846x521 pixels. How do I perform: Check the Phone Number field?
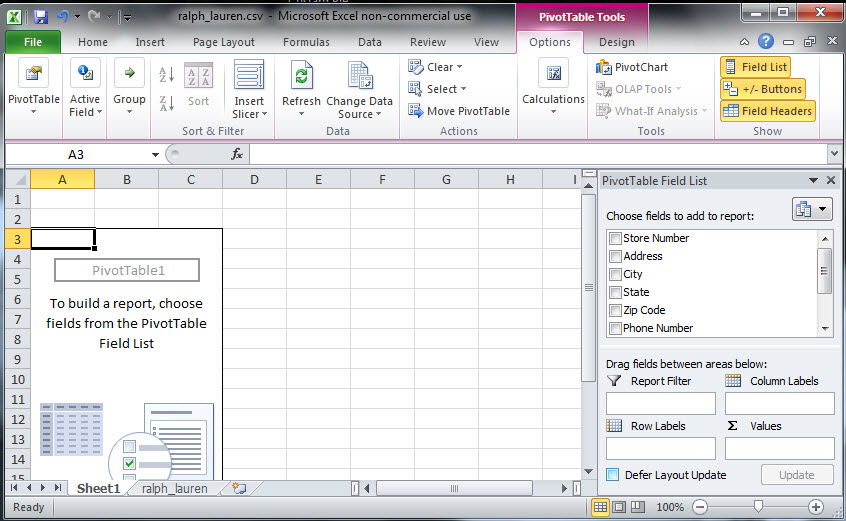(x=615, y=328)
